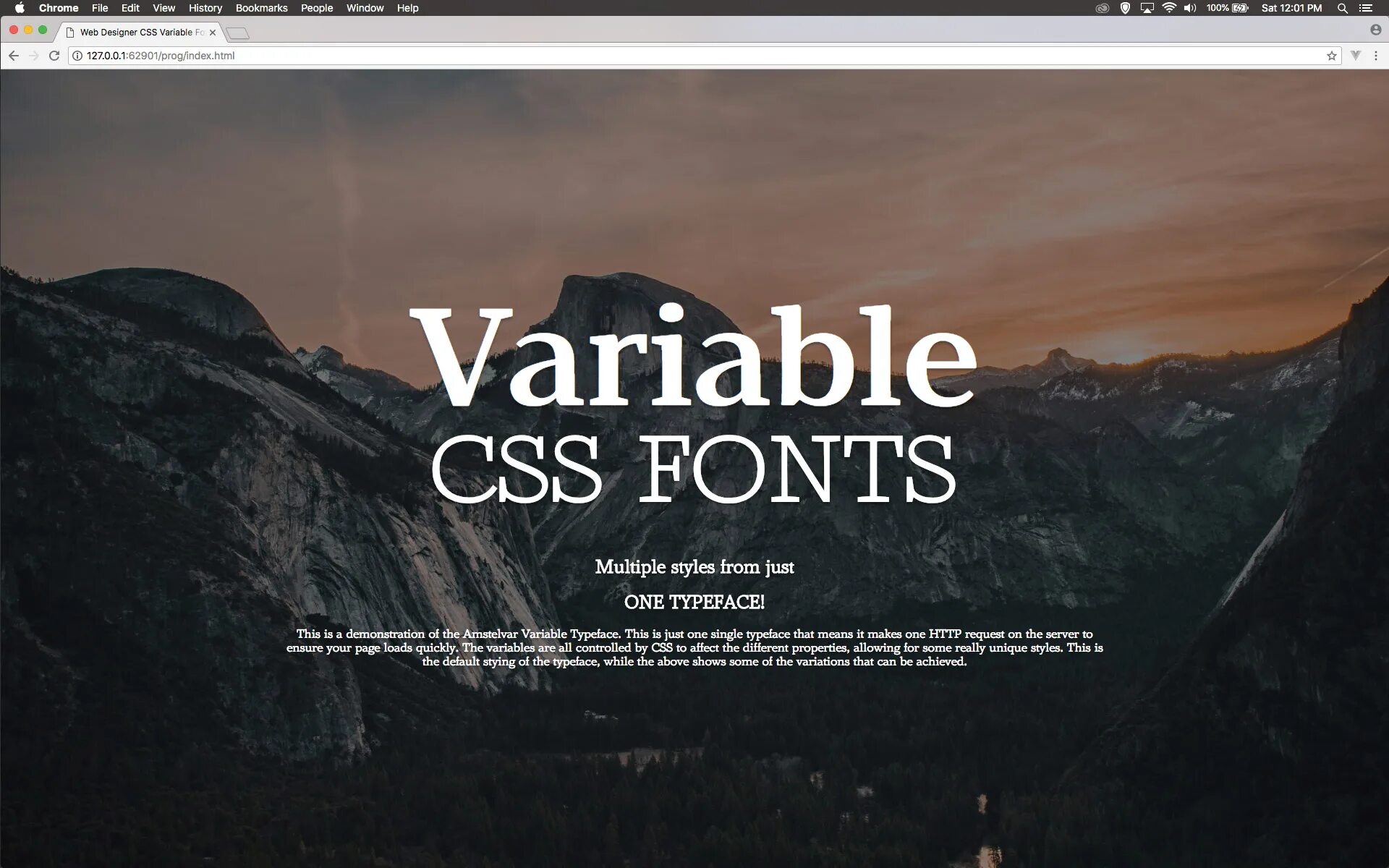1389x868 pixels.
Task: Open Spotlight search from the menu bar
Action: 1342,8
